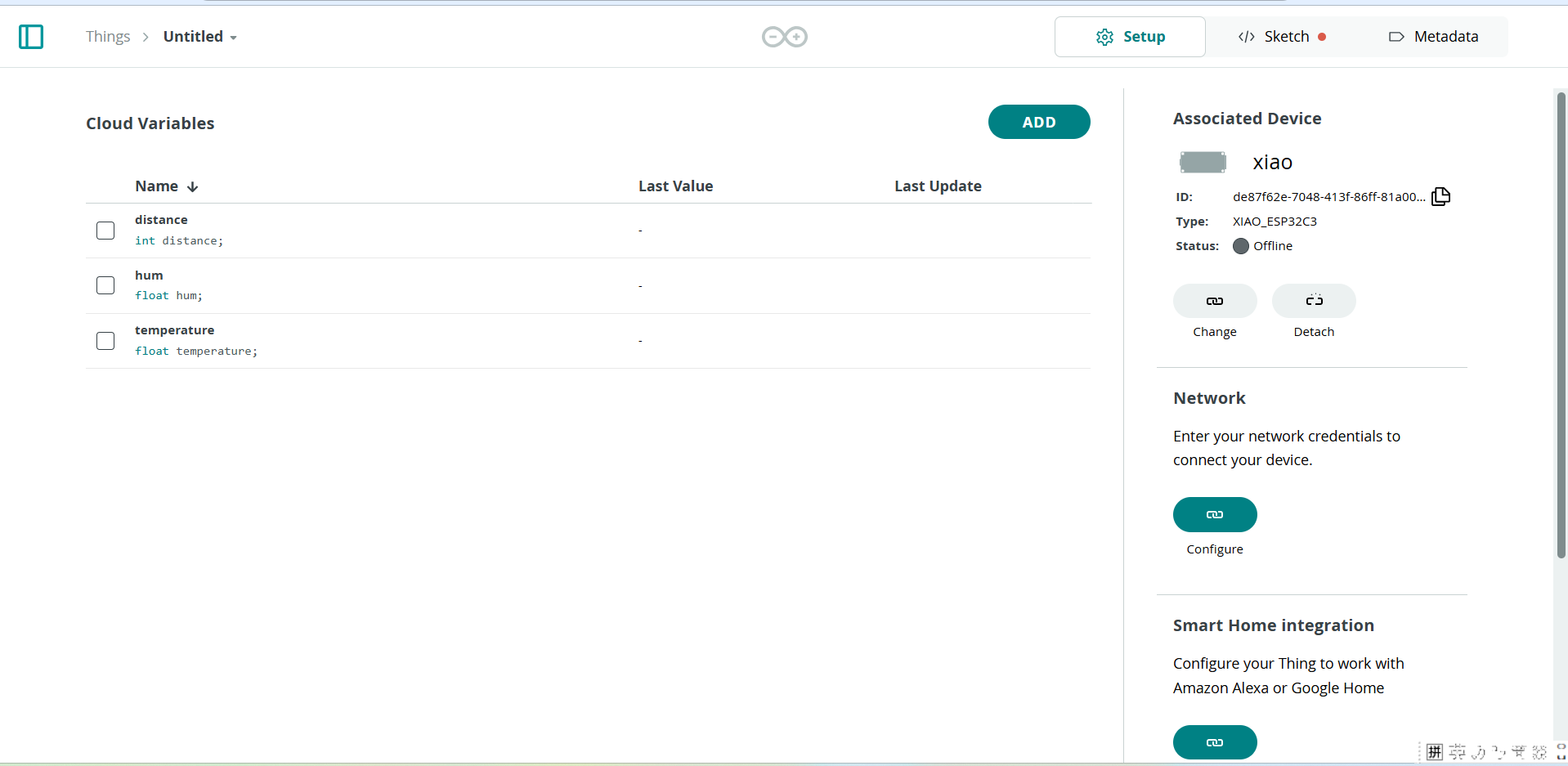Image resolution: width=1568 pixels, height=766 pixels.
Task: Click the xiao device board thumbnail
Action: pyautogui.click(x=1203, y=162)
